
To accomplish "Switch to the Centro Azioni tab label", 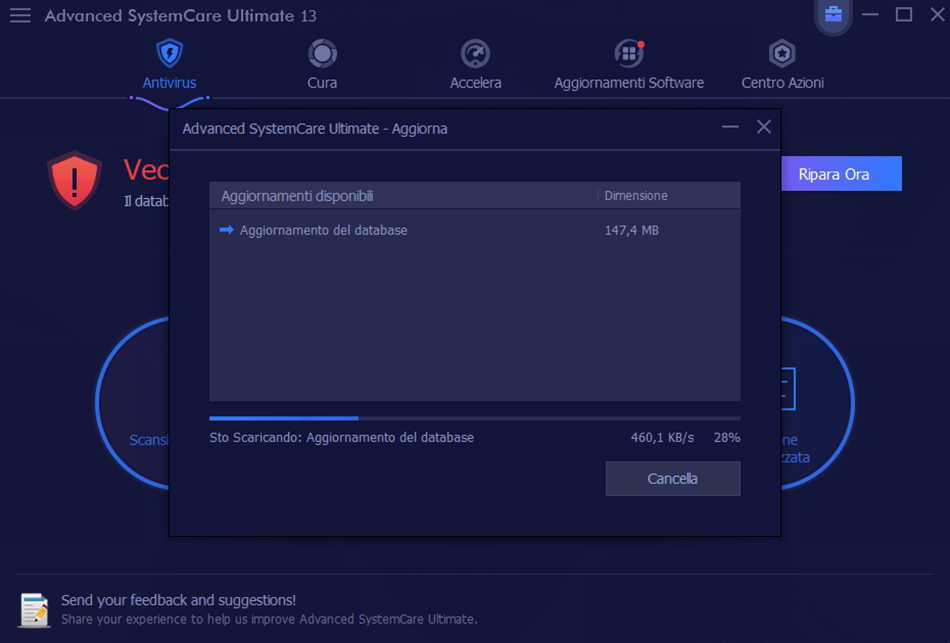I will (782, 83).
